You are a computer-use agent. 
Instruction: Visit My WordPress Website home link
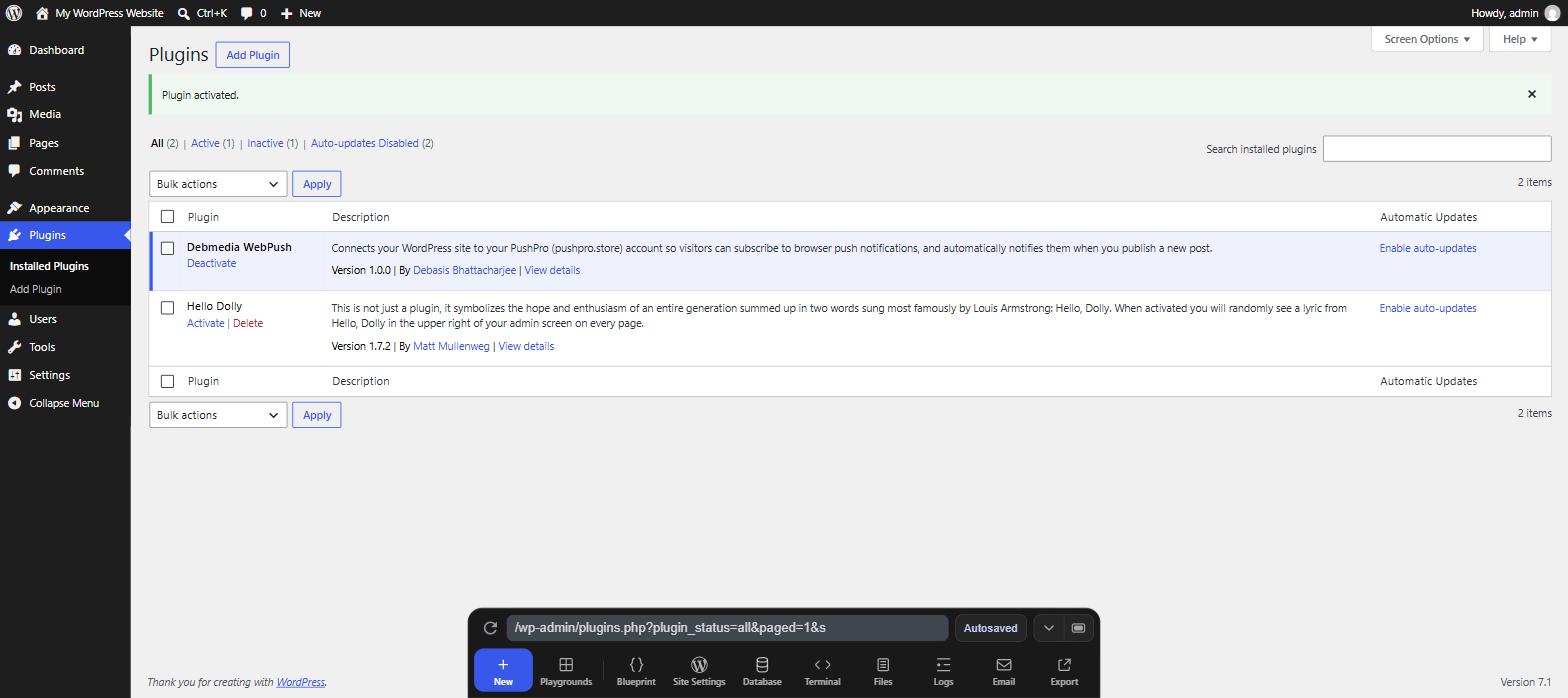coord(99,13)
